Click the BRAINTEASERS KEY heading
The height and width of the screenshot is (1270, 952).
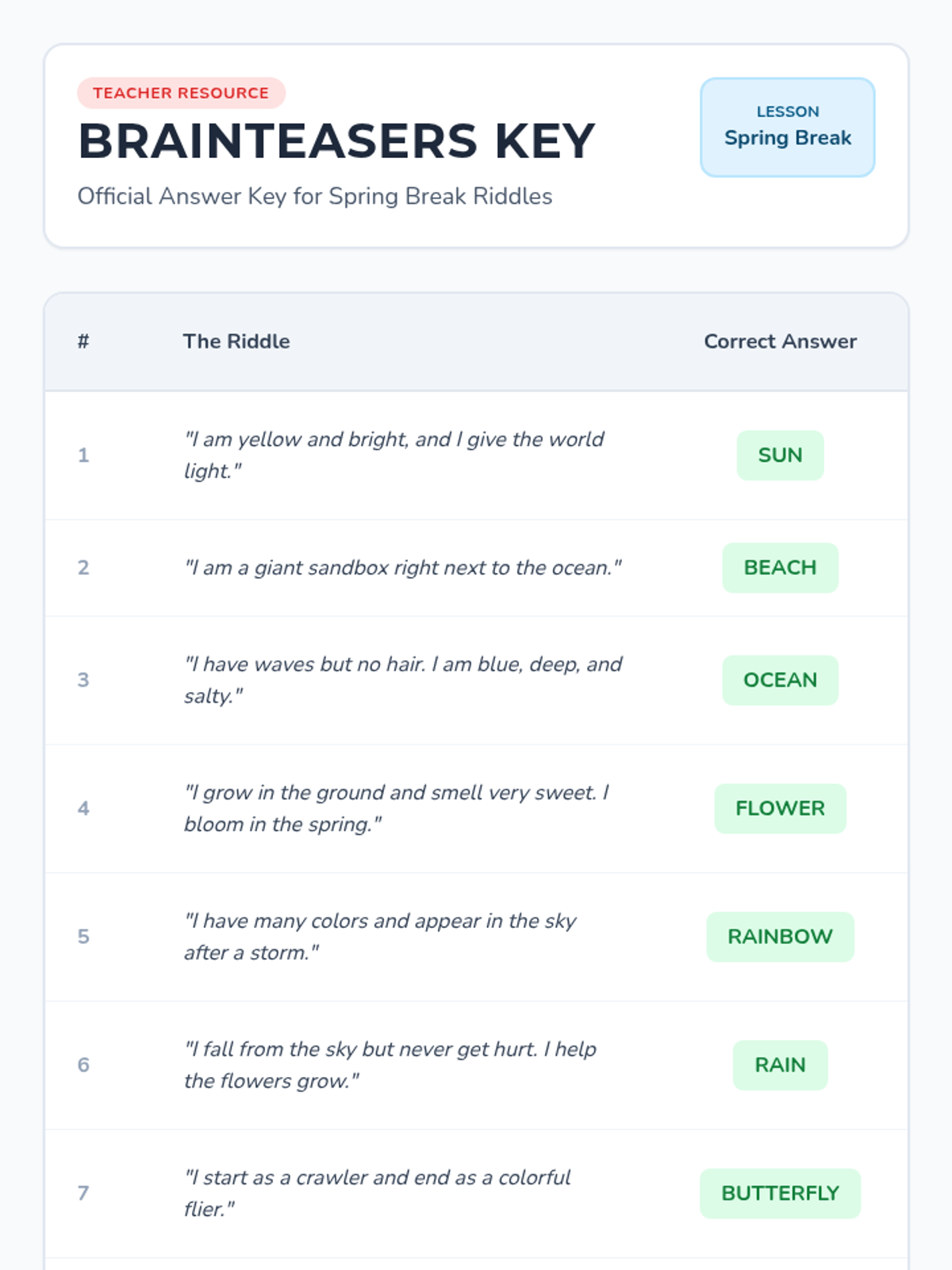click(336, 141)
